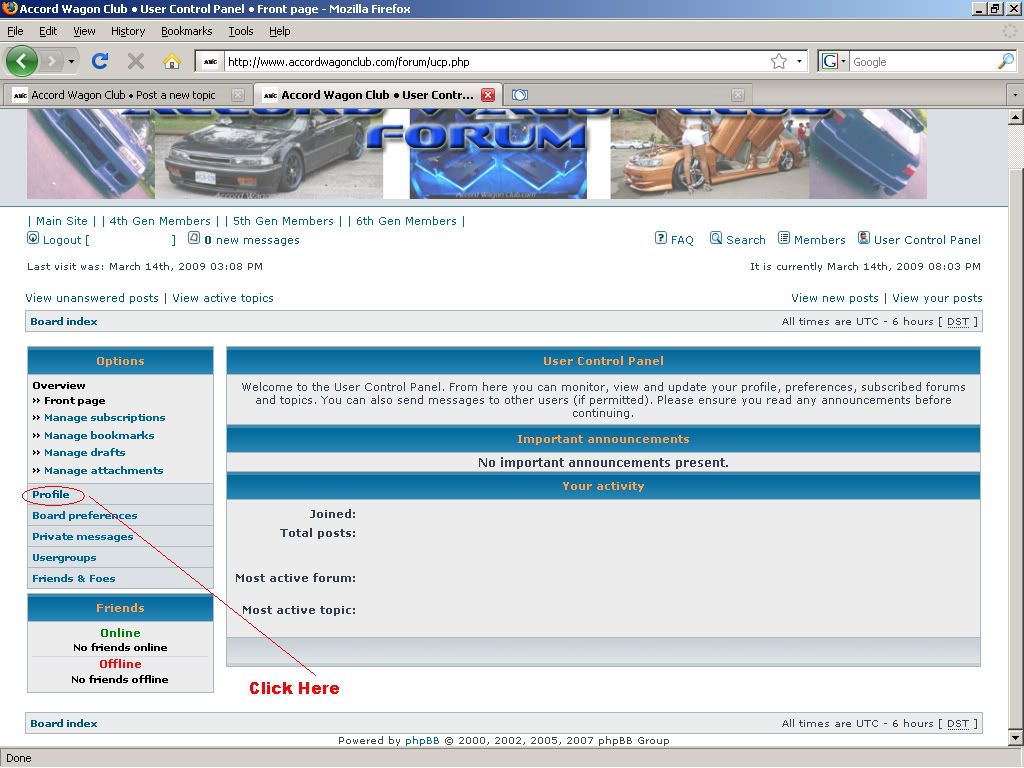The width and height of the screenshot is (1024, 768).
Task: Click the URL address field
Action: pyautogui.click(x=496, y=62)
